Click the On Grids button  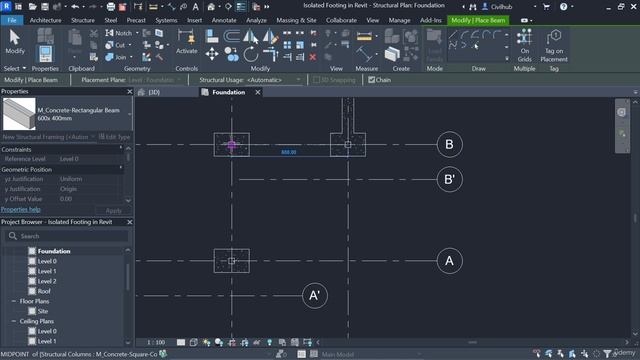click(524, 45)
